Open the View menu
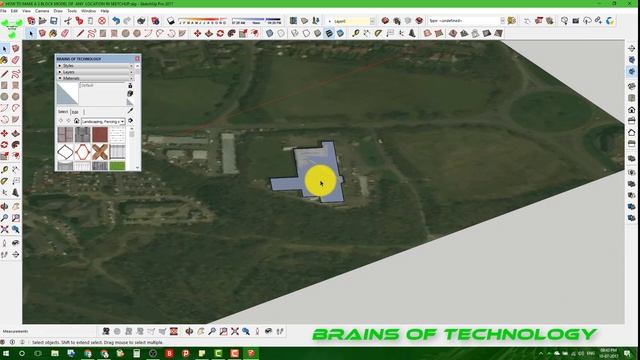 point(27,11)
